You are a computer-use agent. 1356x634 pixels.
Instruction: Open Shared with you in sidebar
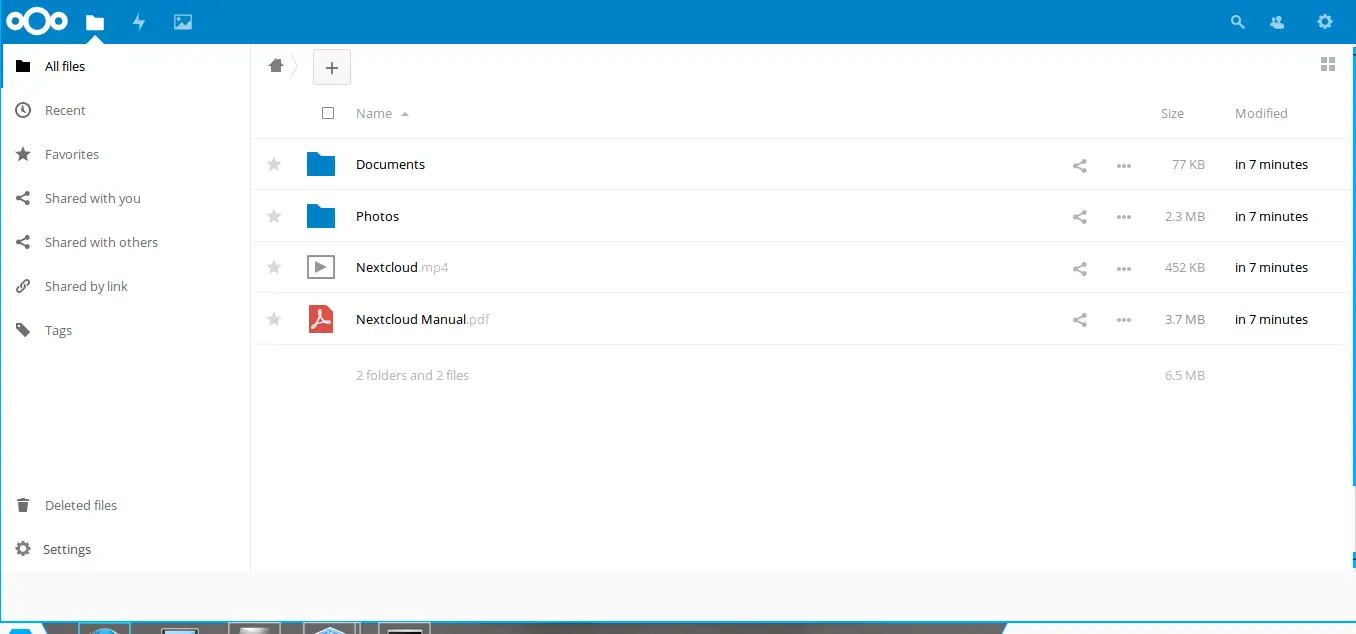[125, 198]
